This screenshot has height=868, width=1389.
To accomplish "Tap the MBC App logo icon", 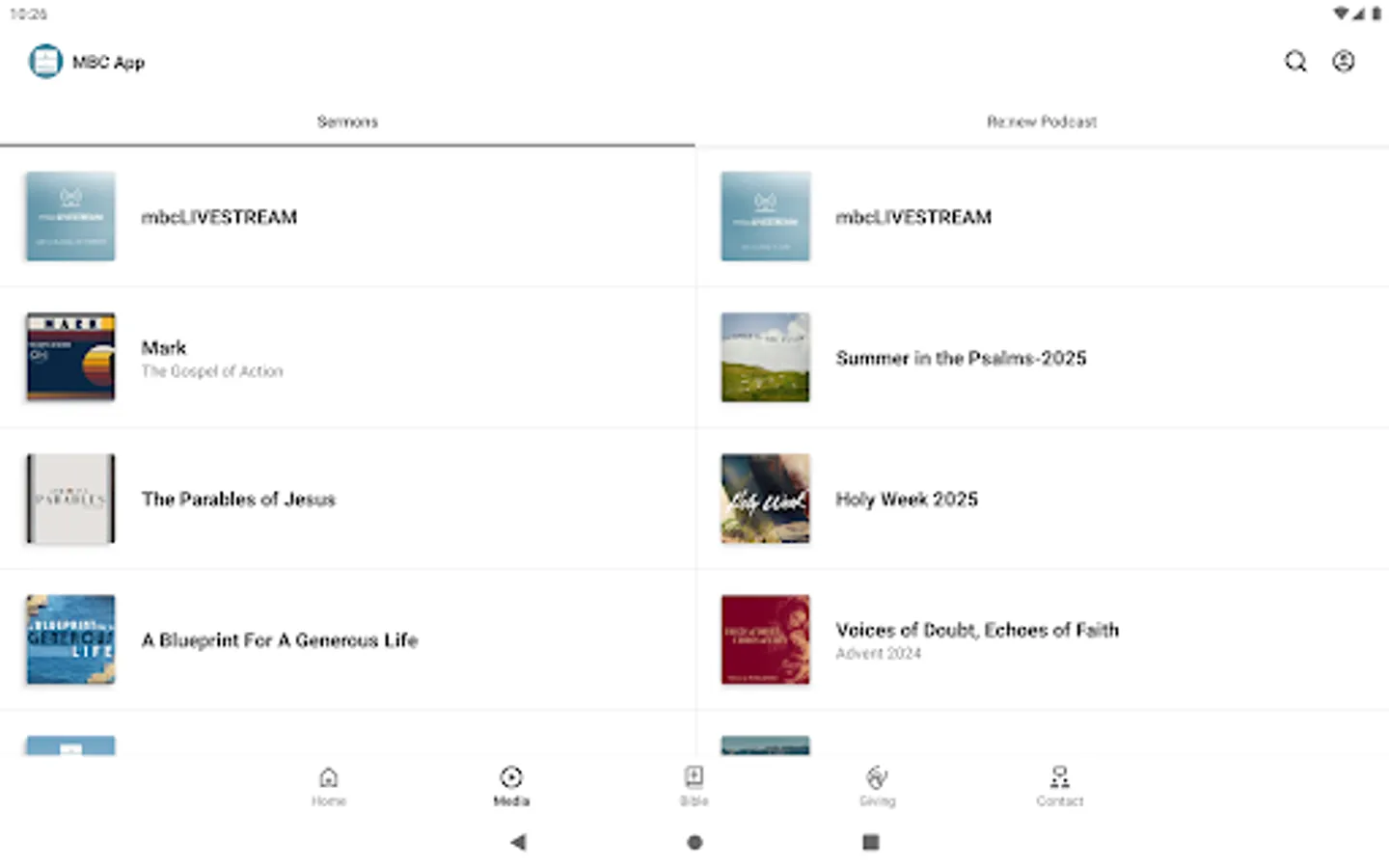I will click(x=45, y=61).
